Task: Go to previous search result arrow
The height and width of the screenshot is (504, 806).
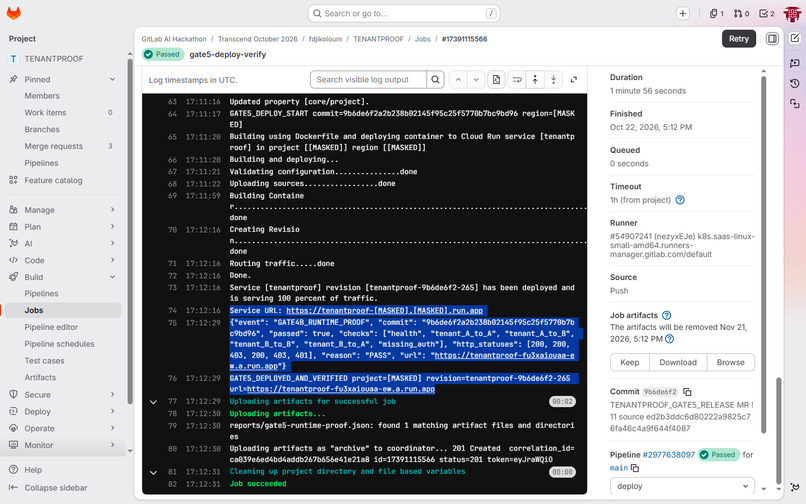Action: [x=458, y=80]
